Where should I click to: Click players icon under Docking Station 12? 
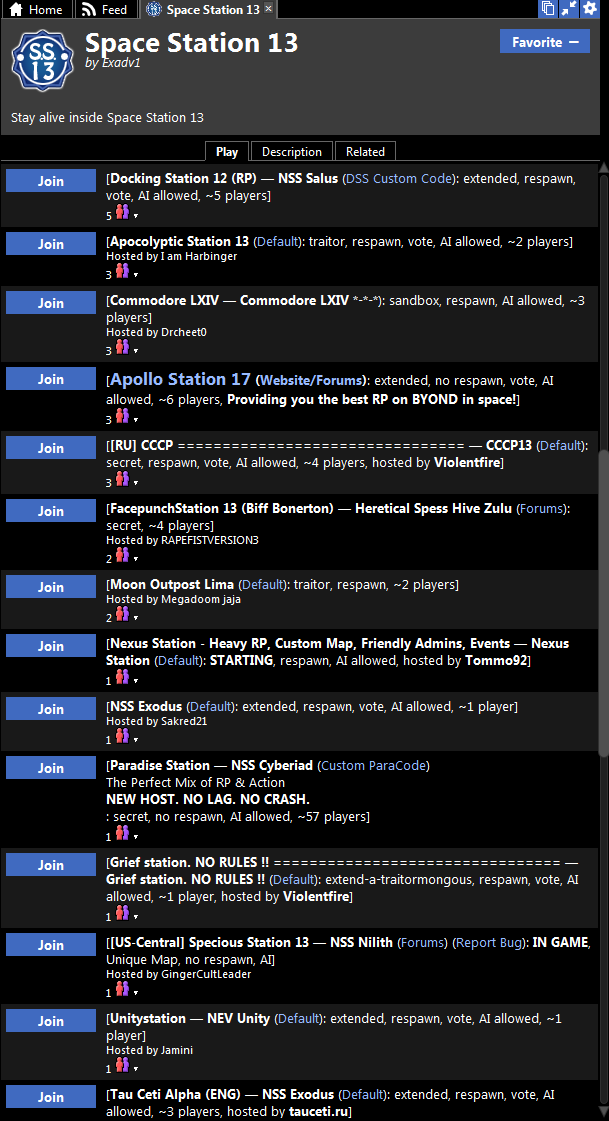(x=122, y=212)
